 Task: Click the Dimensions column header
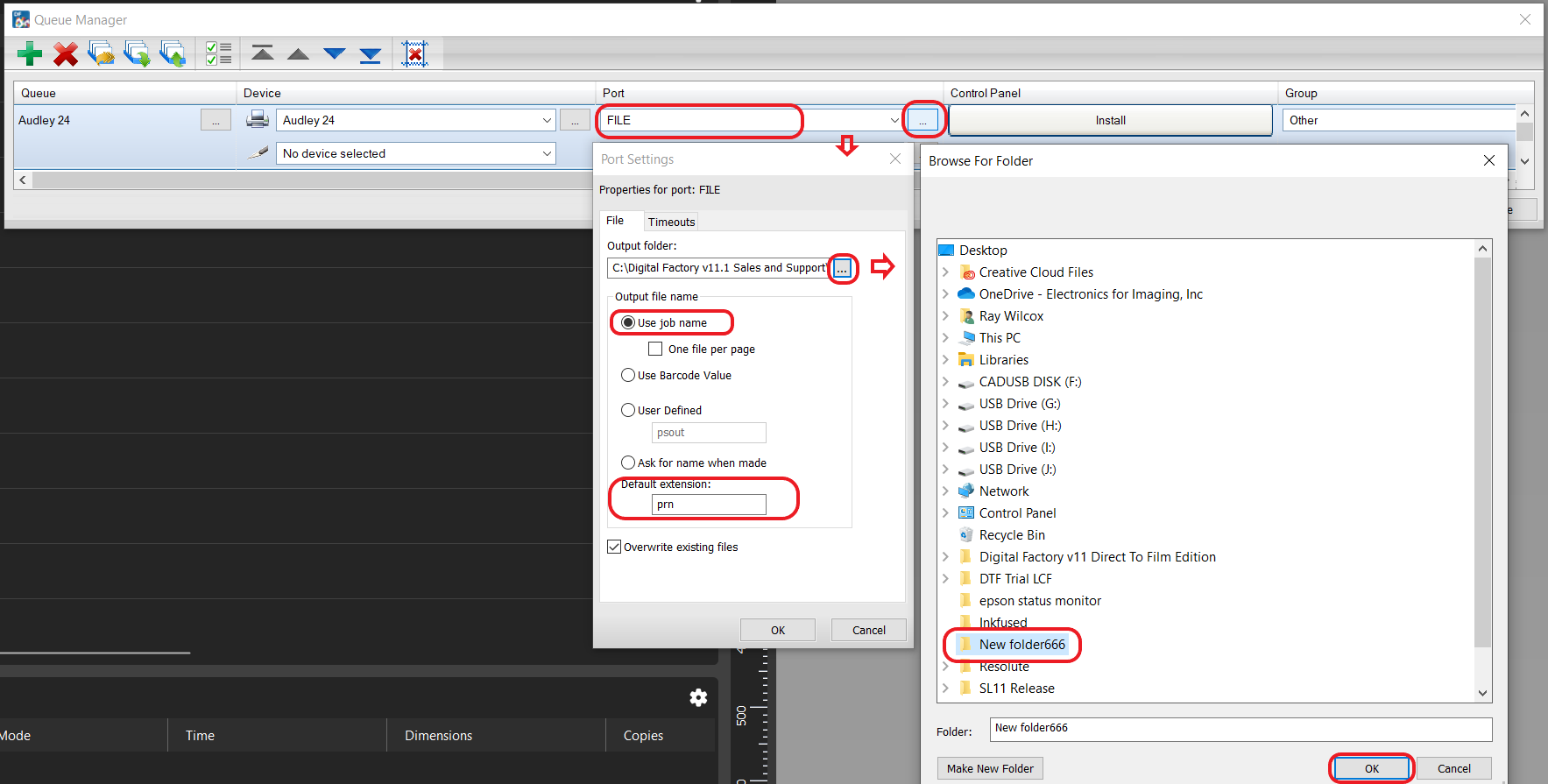(438, 736)
